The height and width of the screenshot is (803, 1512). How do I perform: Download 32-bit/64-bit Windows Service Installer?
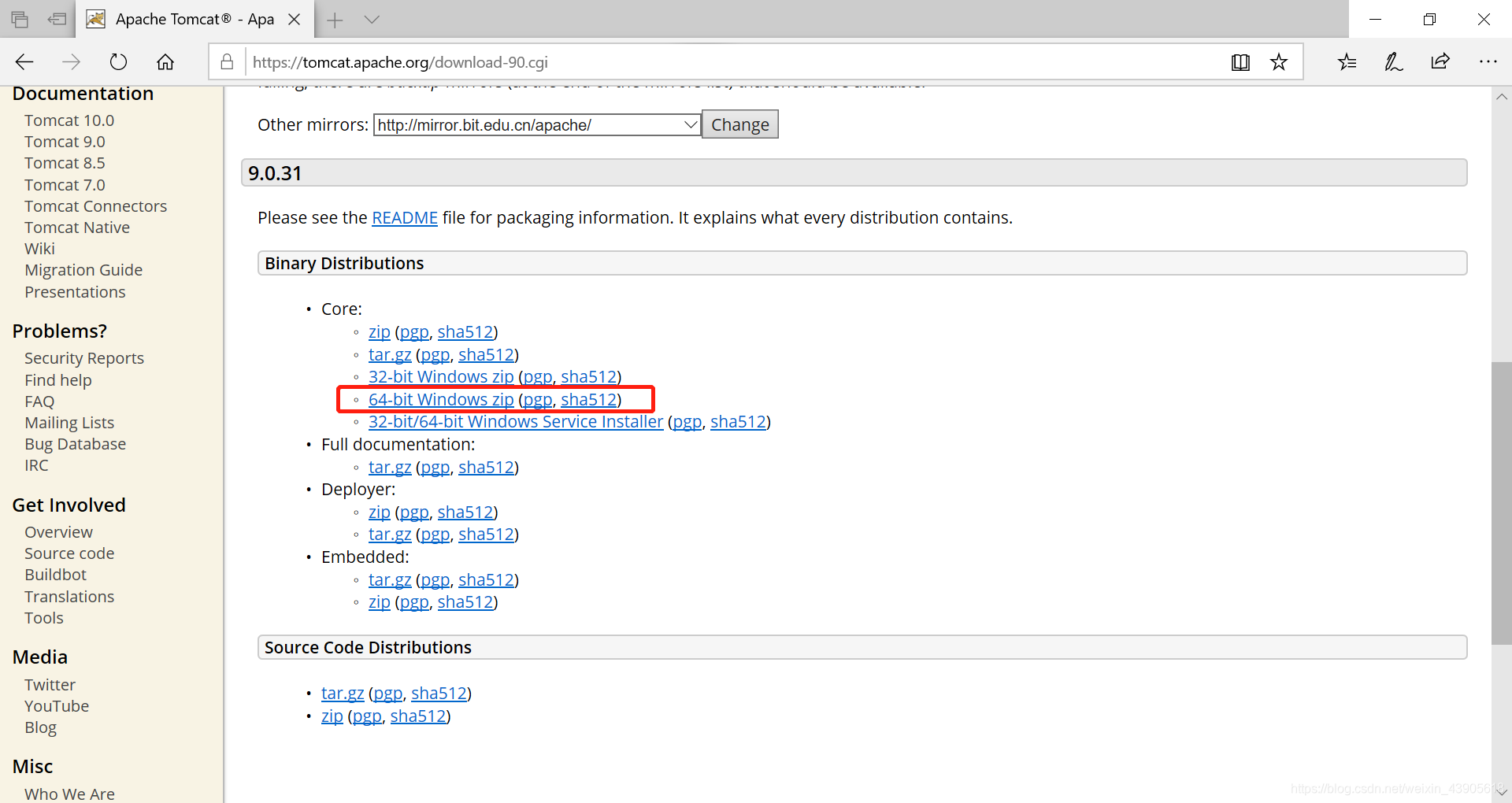tap(516, 422)
